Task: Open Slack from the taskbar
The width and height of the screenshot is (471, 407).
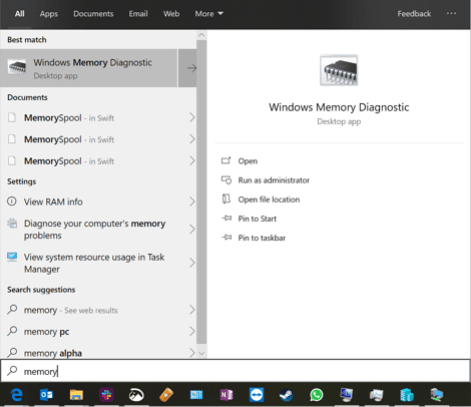Action: tap(106, 395)
